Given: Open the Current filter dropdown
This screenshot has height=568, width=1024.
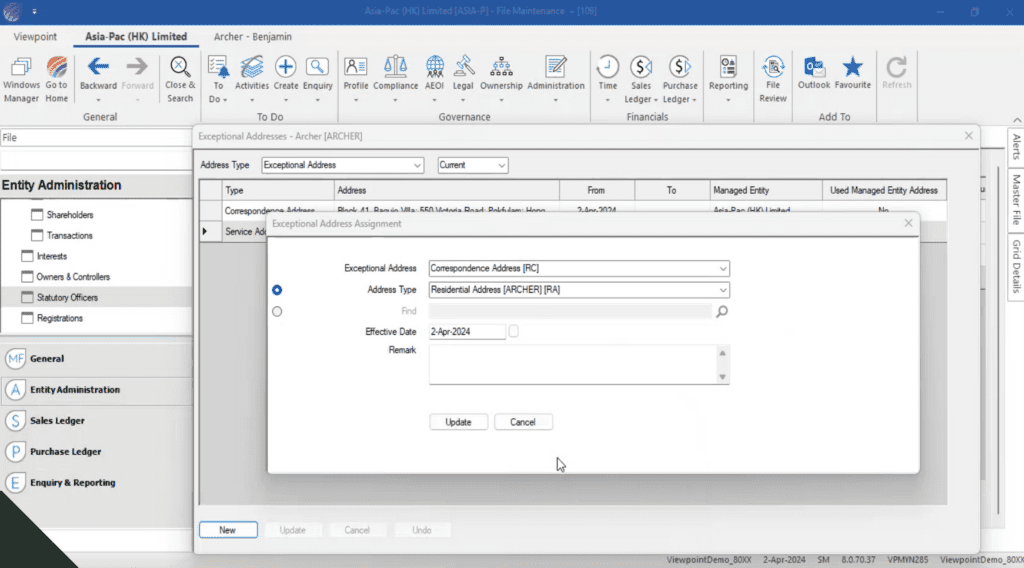Looking at the screenshot, I should click(x=501, y=165).
